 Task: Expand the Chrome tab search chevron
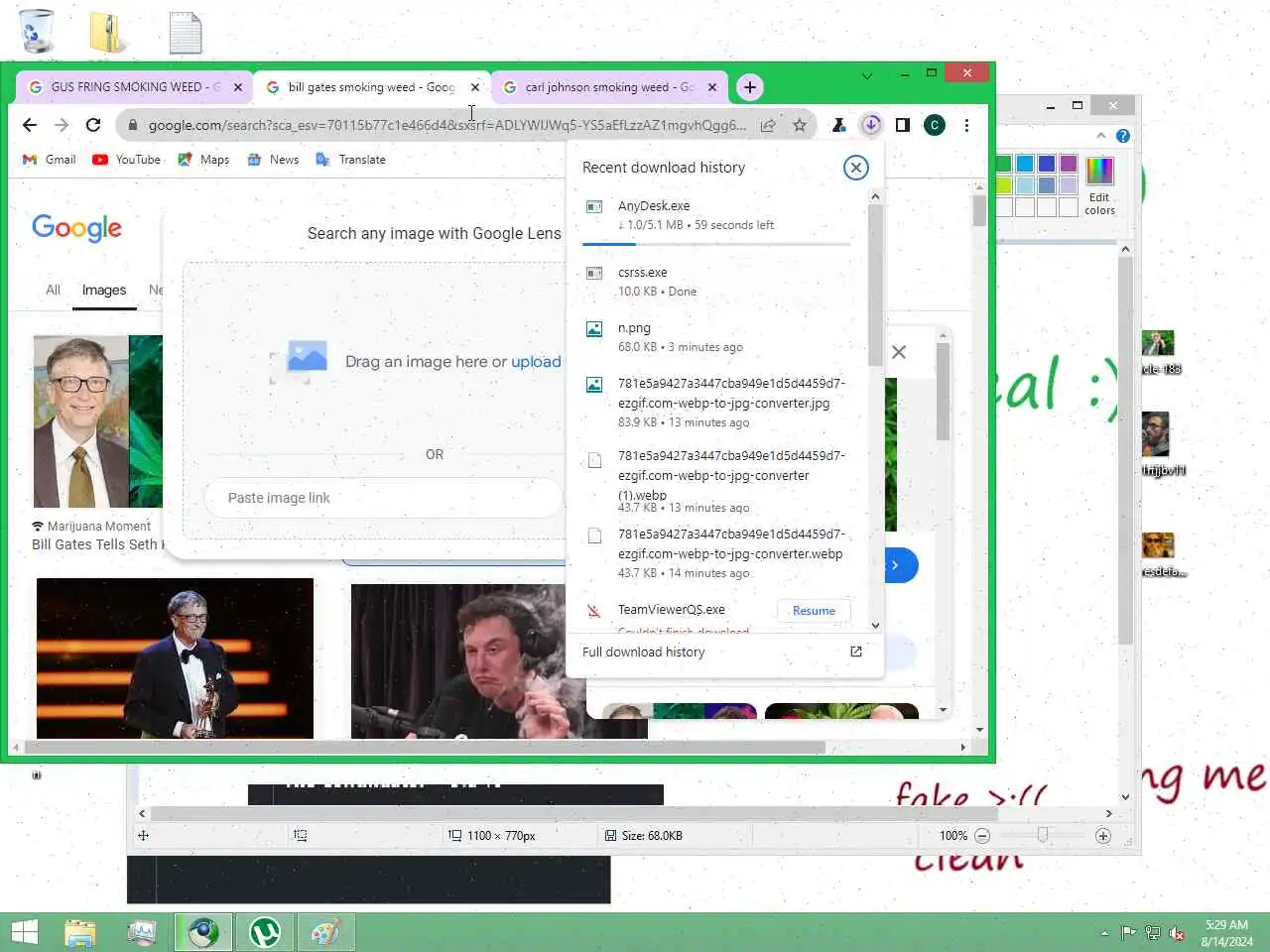click(867, 75)
